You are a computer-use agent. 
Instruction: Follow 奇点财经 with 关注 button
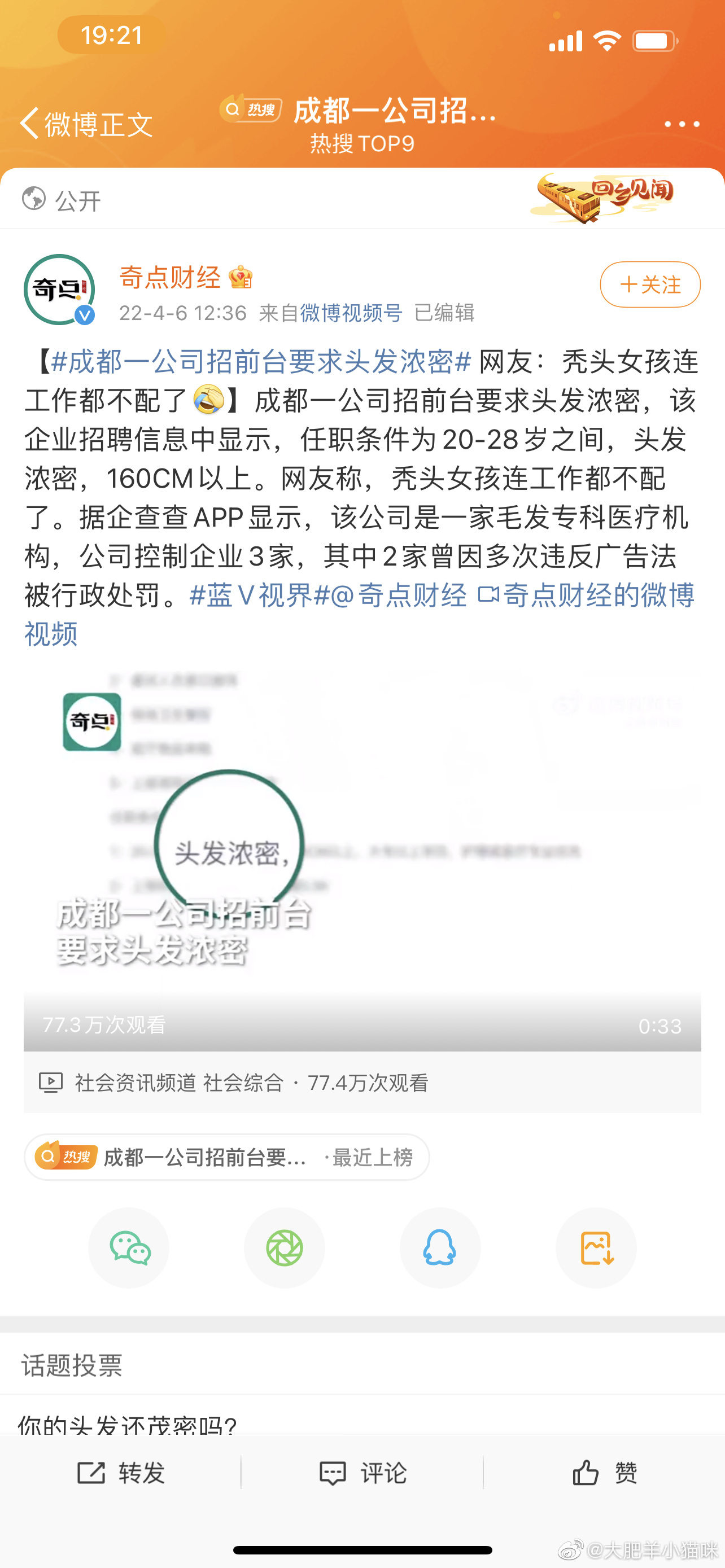(x=650, y=284)
